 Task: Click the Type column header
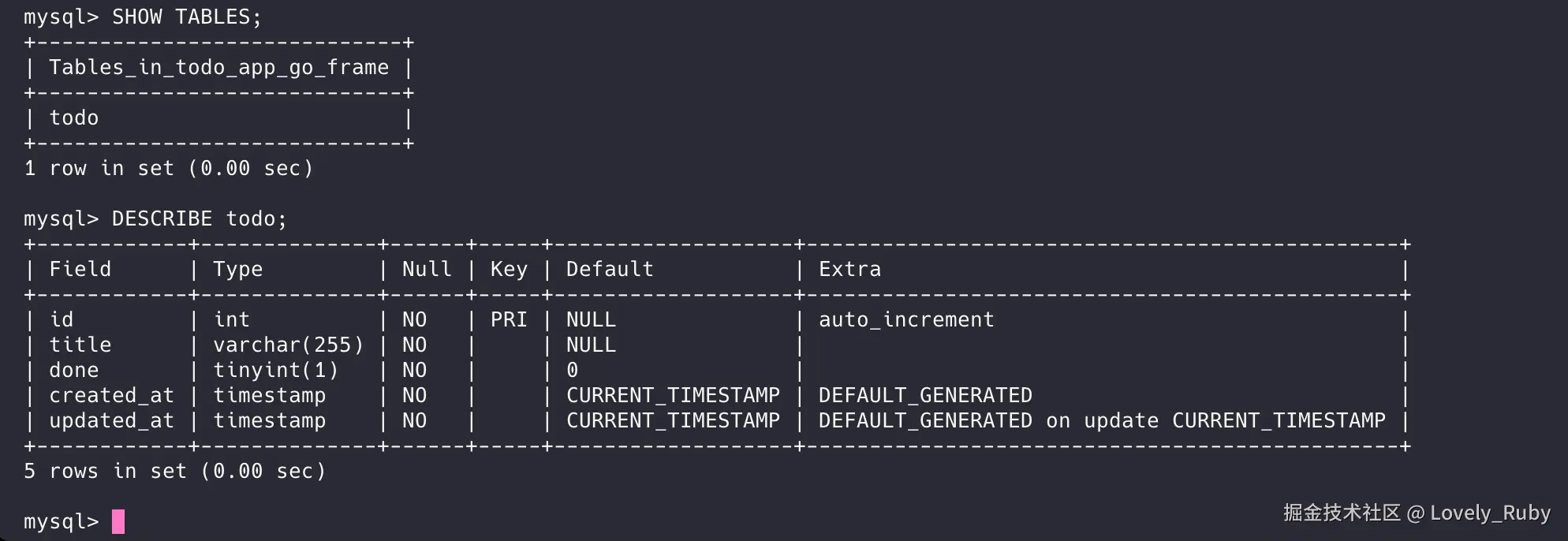[237, 270]
